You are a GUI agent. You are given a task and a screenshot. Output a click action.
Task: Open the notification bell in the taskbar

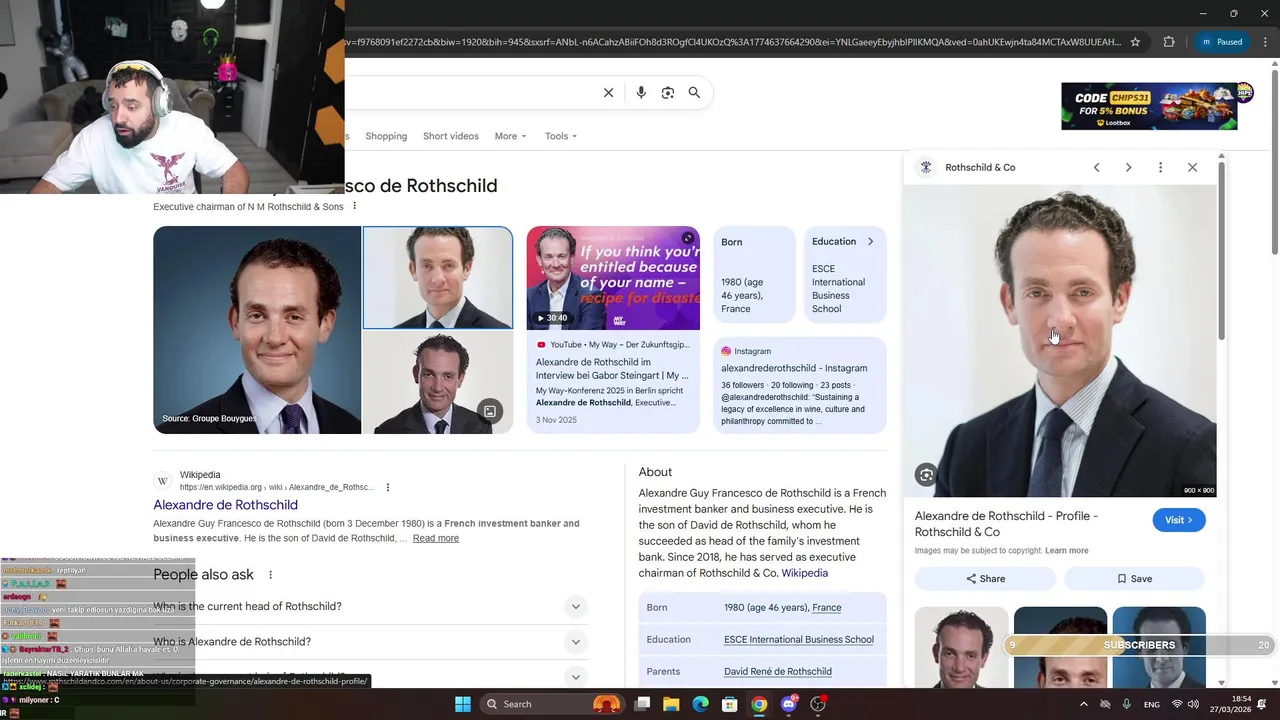[1262, 704]
